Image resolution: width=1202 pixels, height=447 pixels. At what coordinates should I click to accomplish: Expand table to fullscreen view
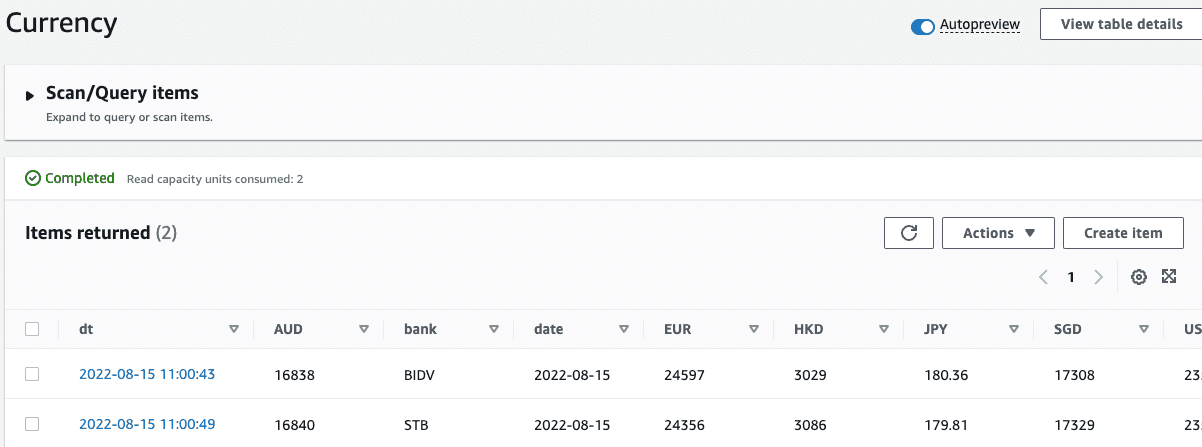[1168, 277]
